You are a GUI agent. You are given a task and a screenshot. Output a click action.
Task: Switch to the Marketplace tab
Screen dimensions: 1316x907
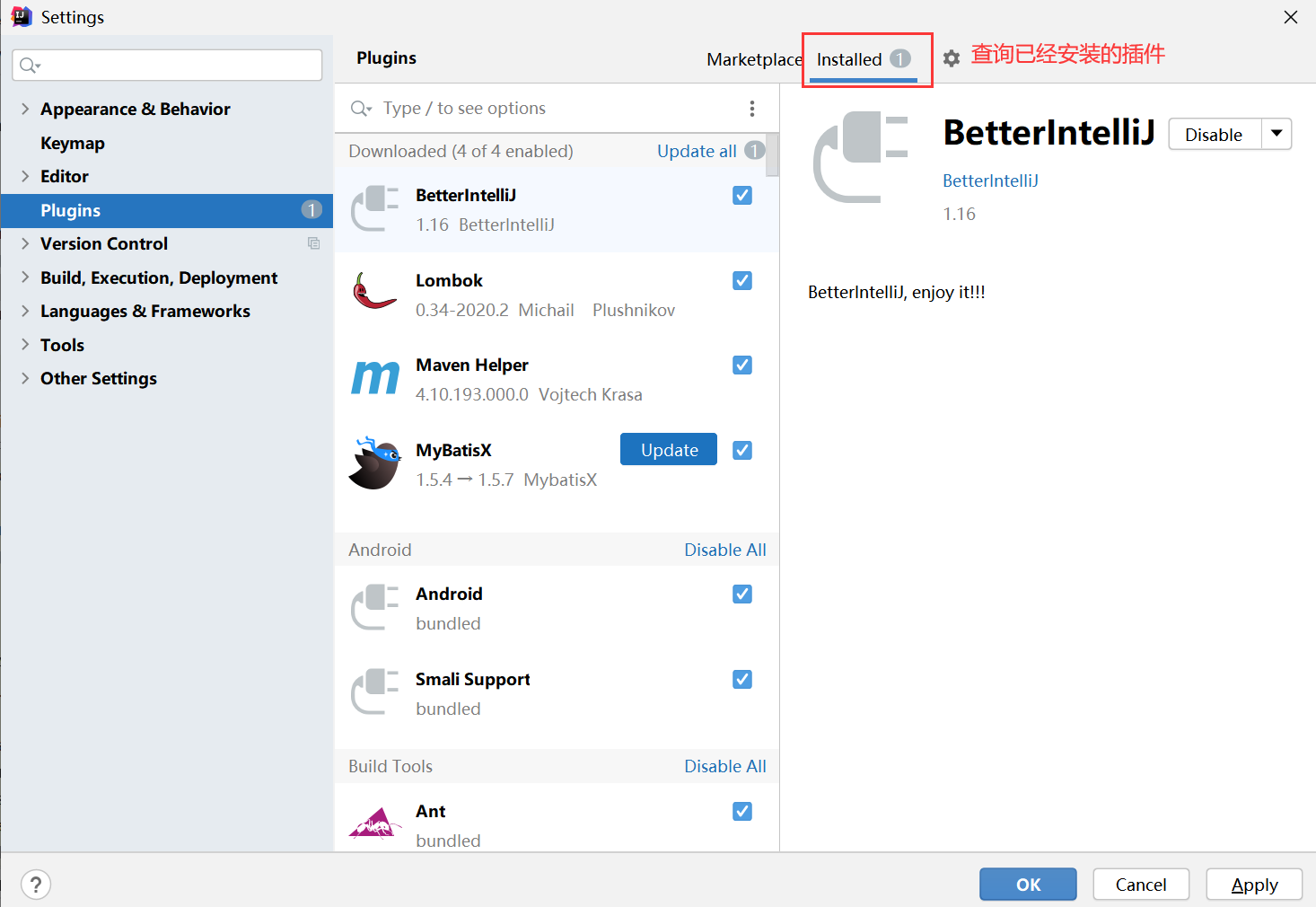[754, 59]
